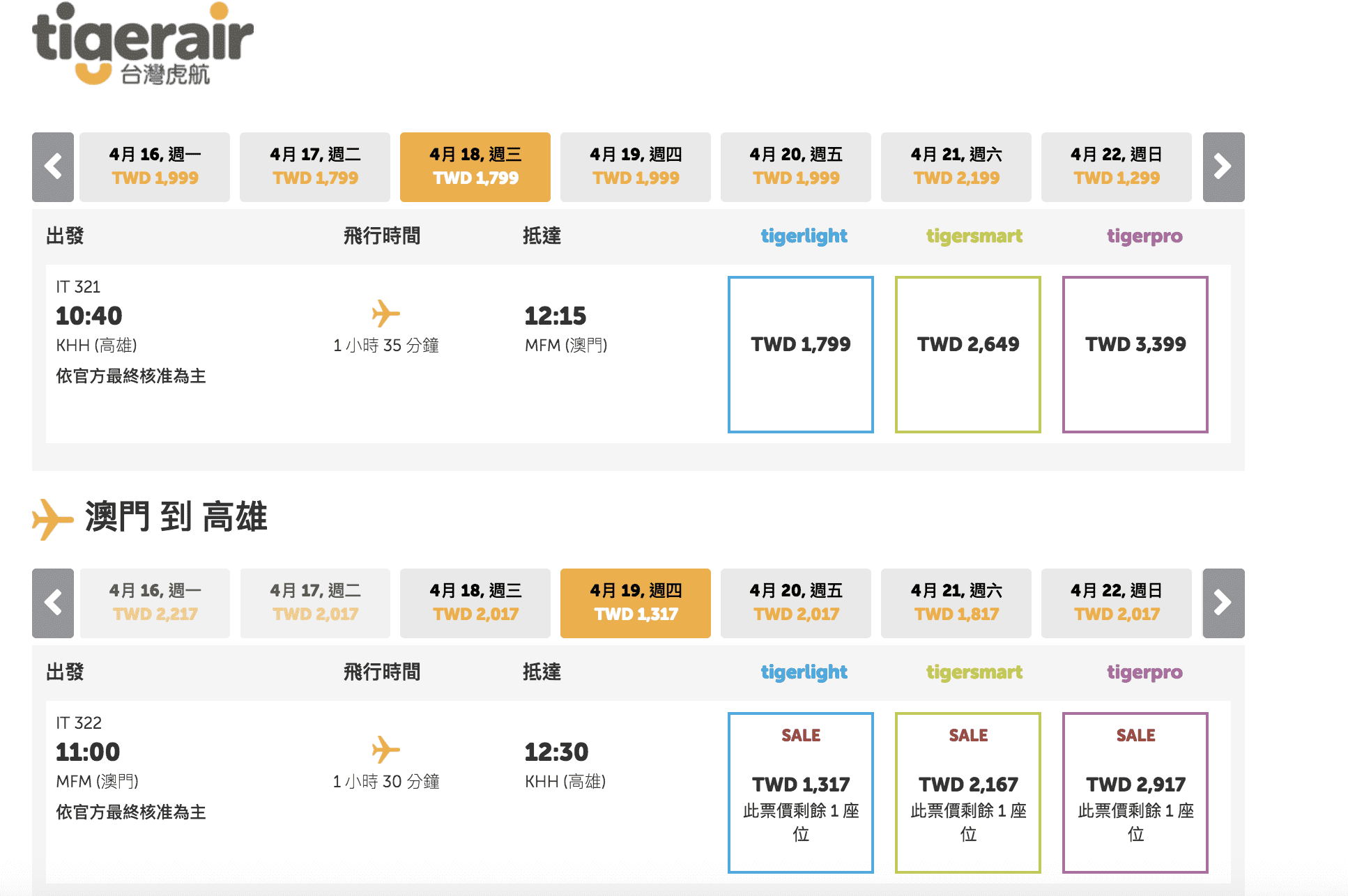Click tigerlight header in return table
Image resolution: width=1348 pixels, height=896 pixels.
point(804,673)
